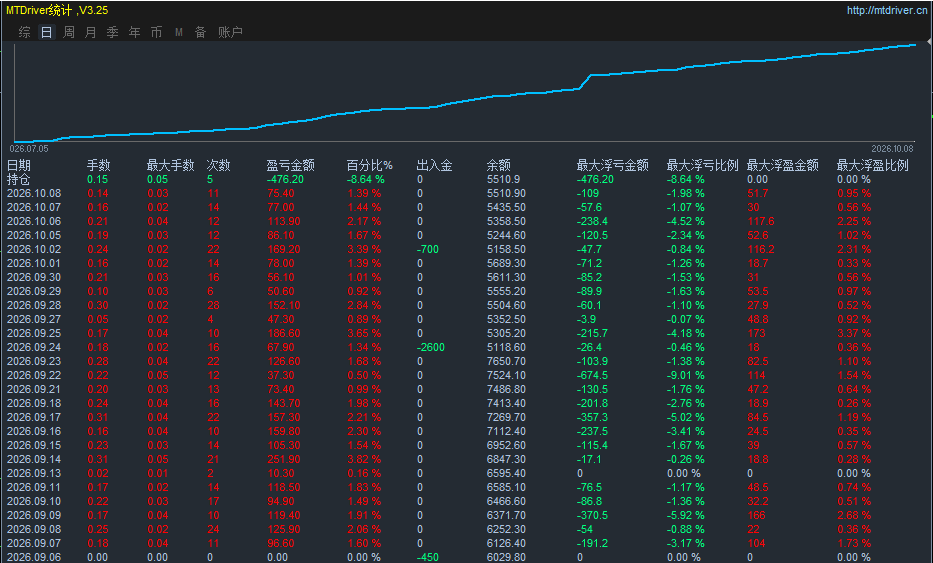
Task: Select the 2026.10.06 date row
Action: tap(34, 221)
